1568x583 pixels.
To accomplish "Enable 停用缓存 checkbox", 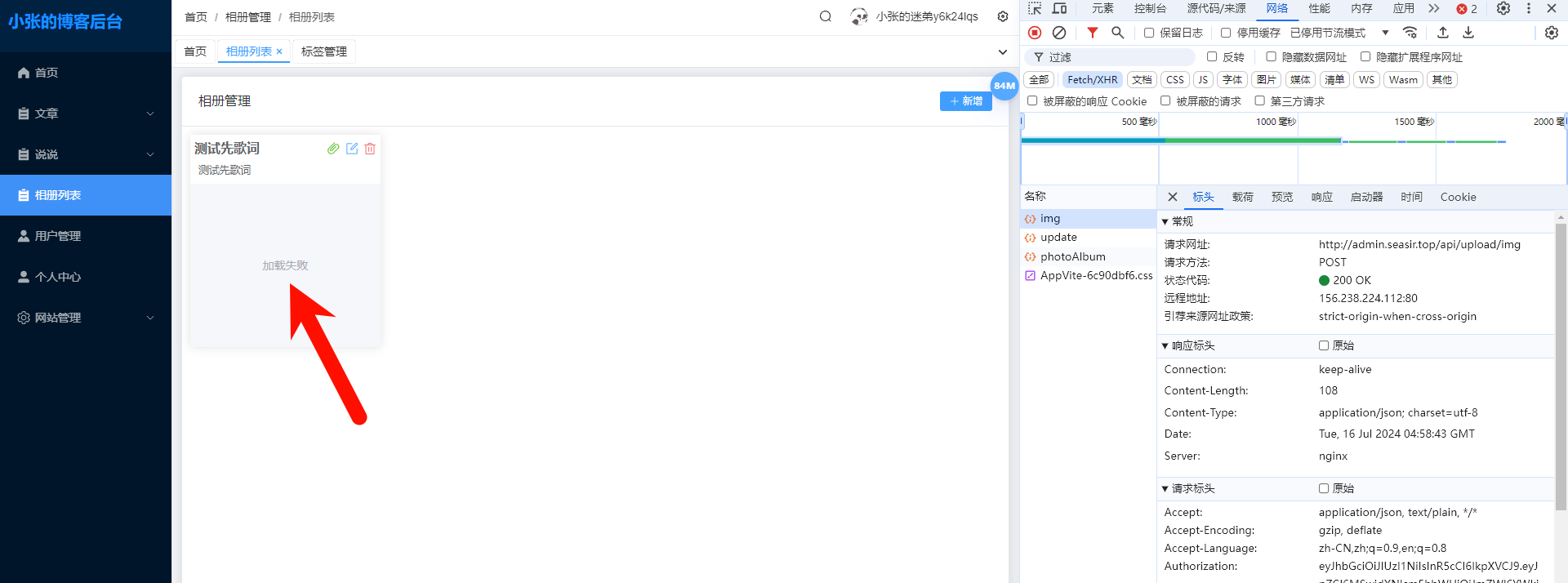I will click(x=1226, y=33).
